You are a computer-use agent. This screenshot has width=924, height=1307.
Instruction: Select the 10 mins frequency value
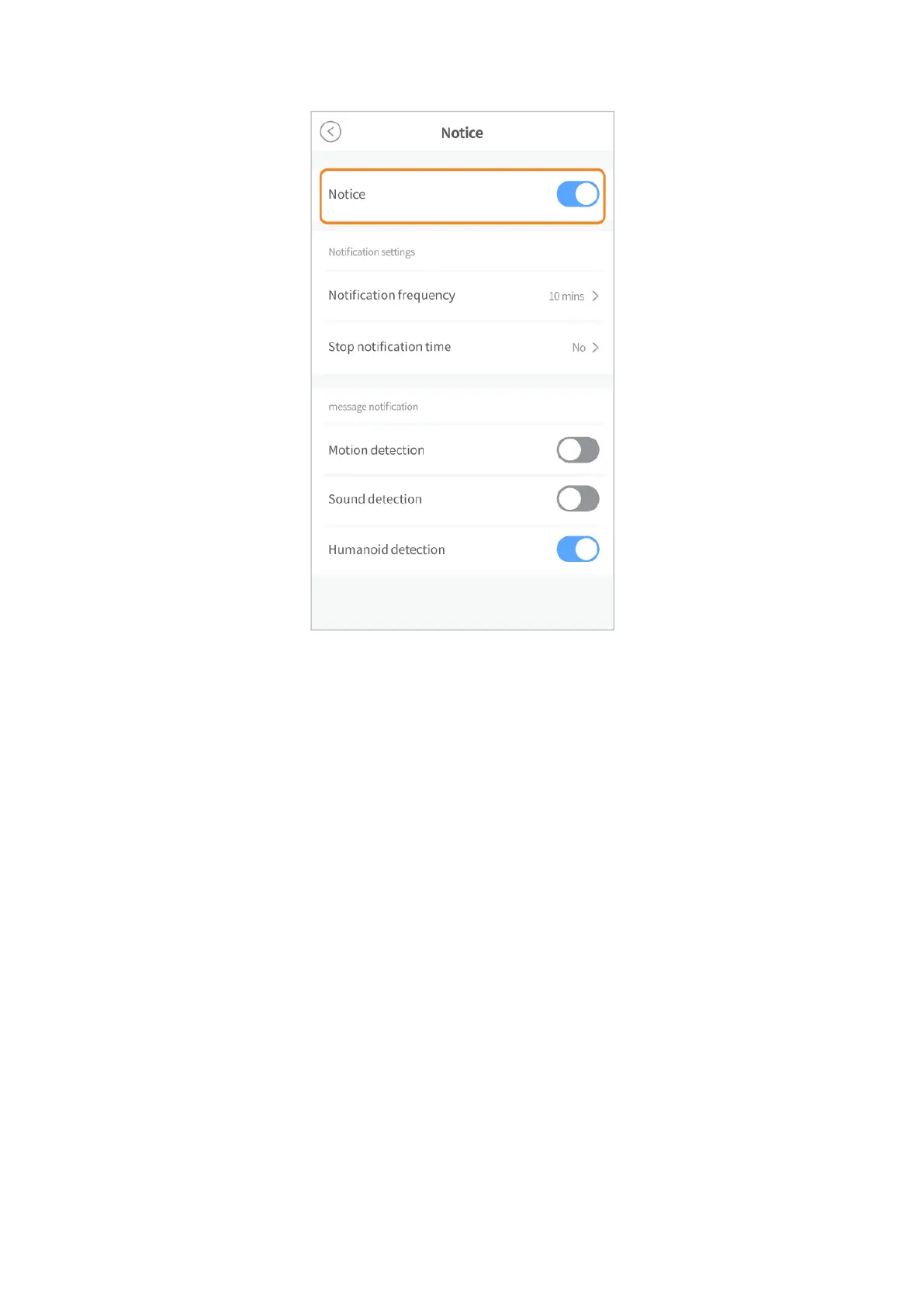[566, 296]
